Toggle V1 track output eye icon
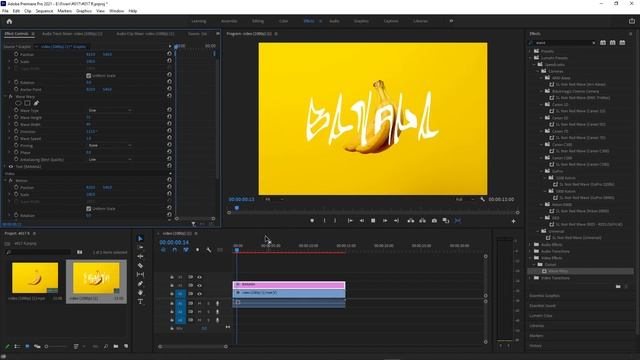Image resolution: width=640 pixels, height=360 pixels. click(200, 293)
